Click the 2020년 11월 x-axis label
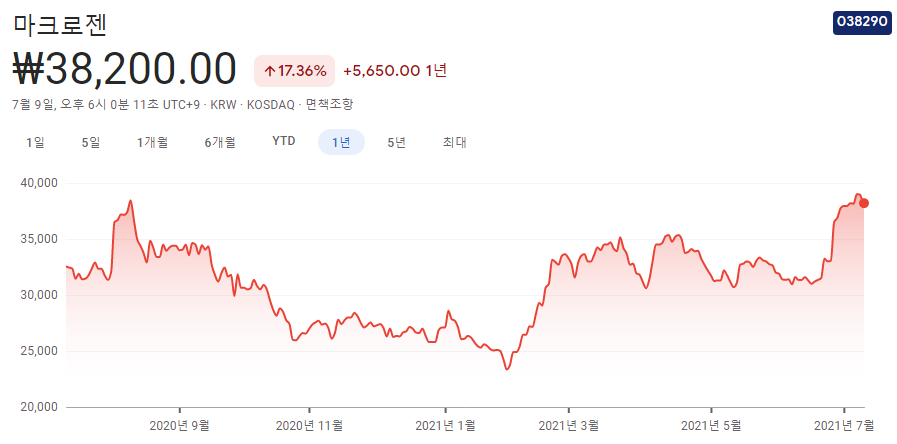 (309, 425)
